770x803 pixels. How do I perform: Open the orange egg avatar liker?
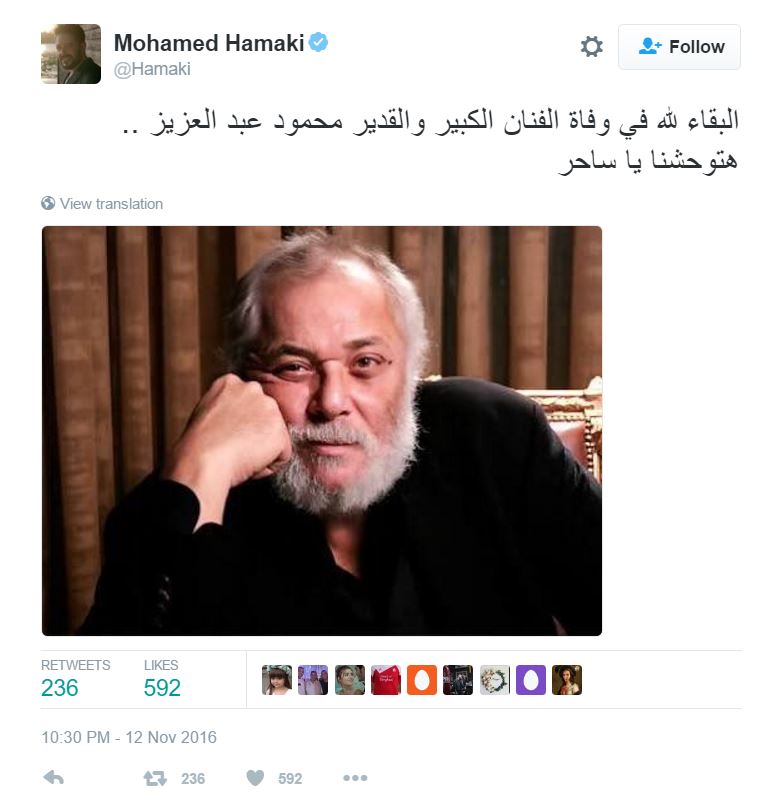tap(422, 680)
